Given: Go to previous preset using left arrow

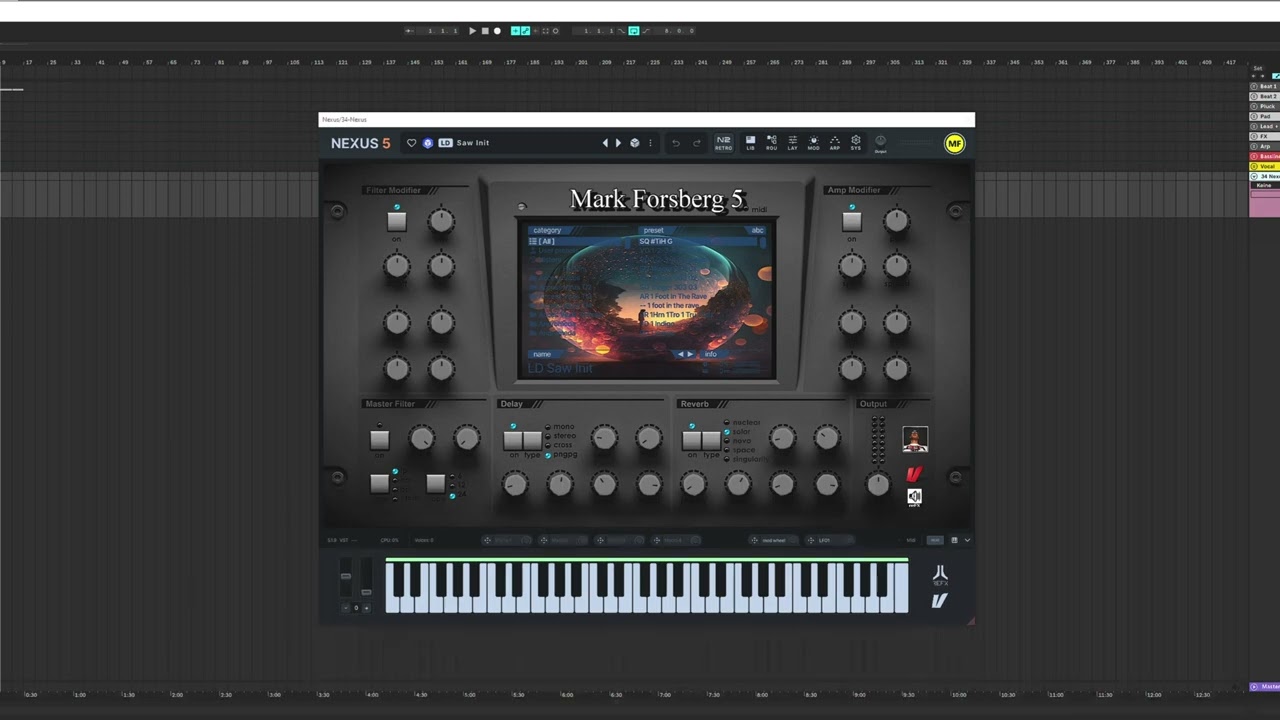Looking at the screenshot, I should click(x=605, y=143).
